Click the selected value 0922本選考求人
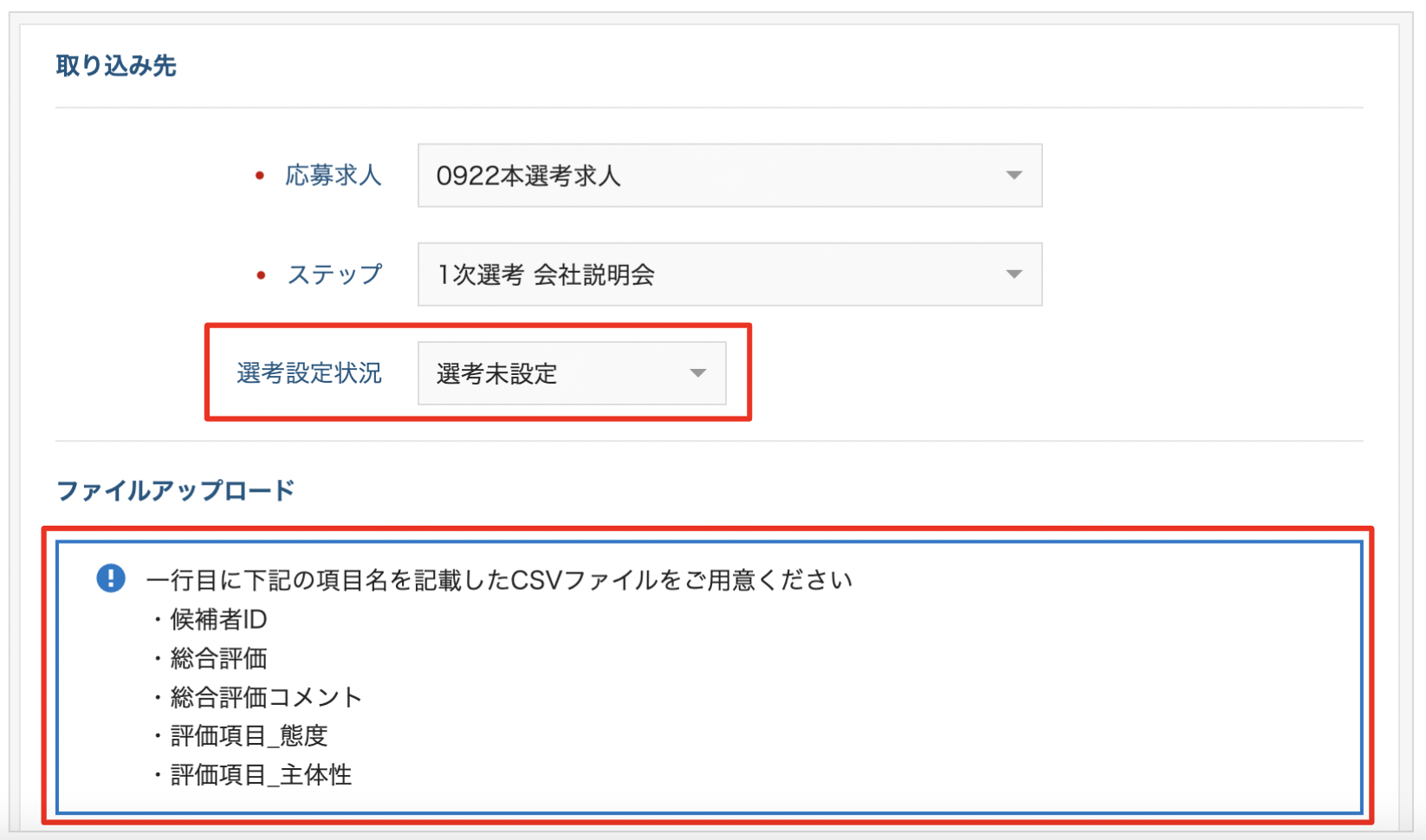 coord(528,176)
